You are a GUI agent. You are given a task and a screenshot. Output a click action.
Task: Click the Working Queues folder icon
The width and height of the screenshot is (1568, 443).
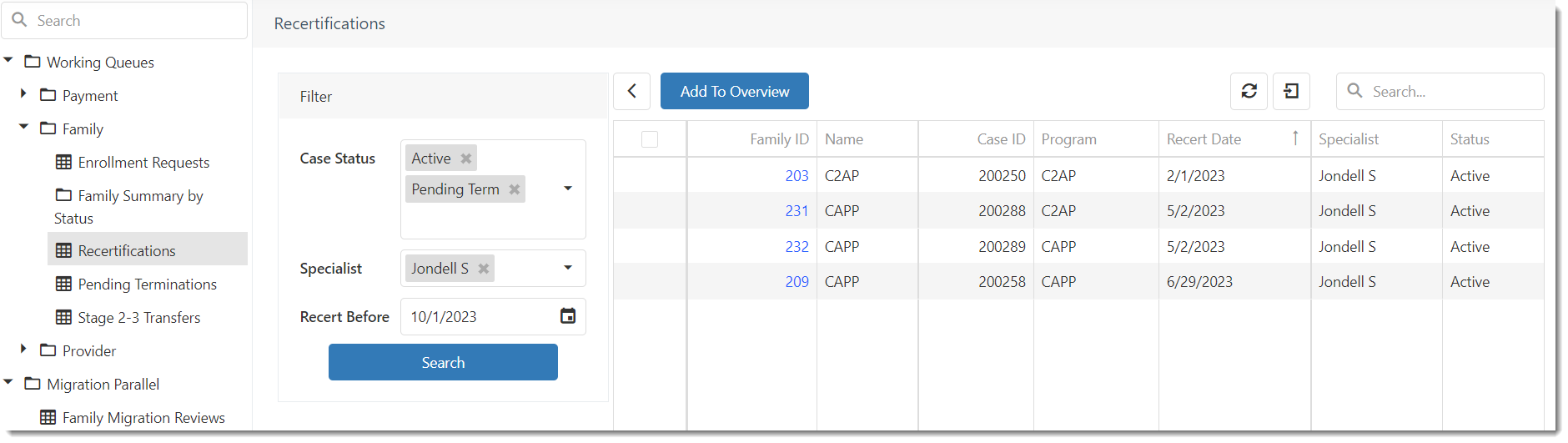[x=33, y=62]
